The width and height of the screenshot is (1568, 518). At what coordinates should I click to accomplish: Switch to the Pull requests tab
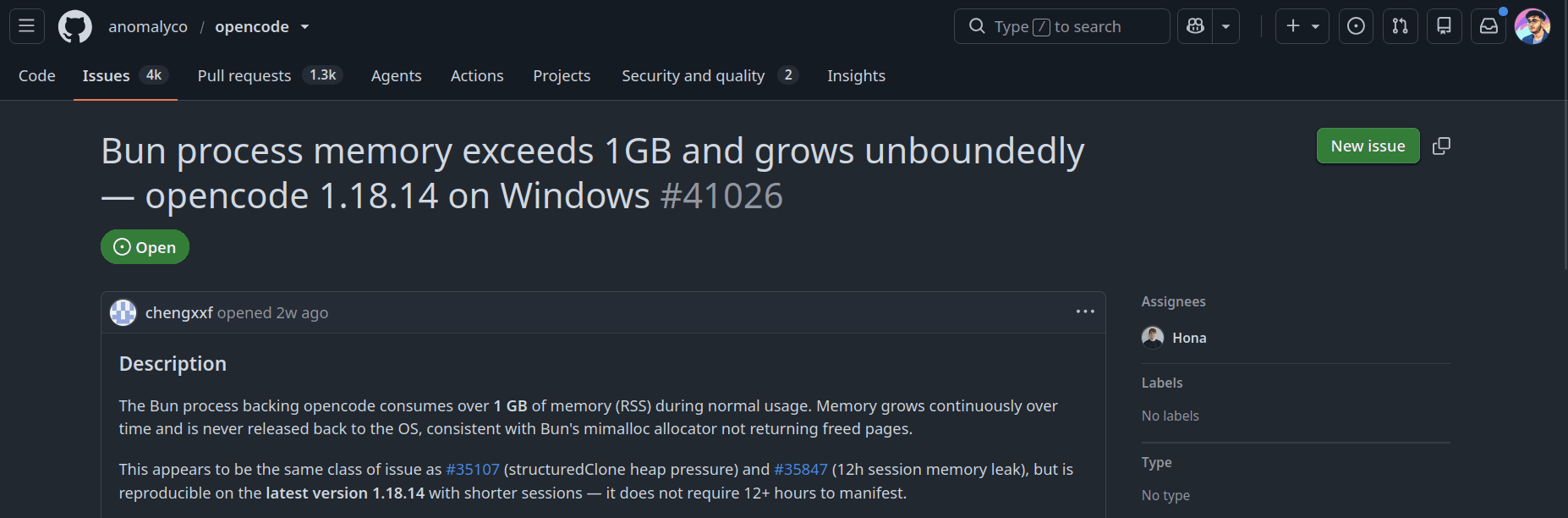267,75
